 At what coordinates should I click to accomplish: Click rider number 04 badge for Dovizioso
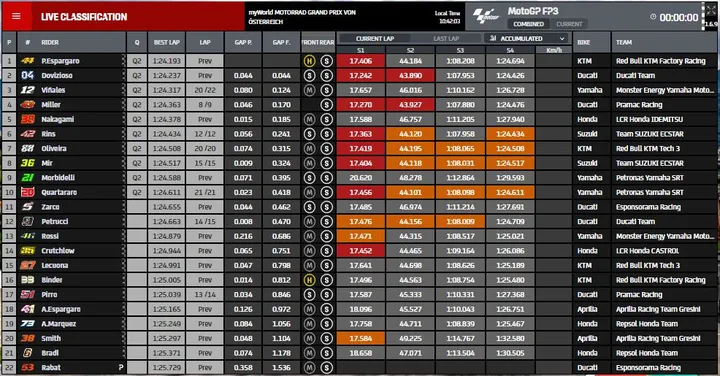28,75
